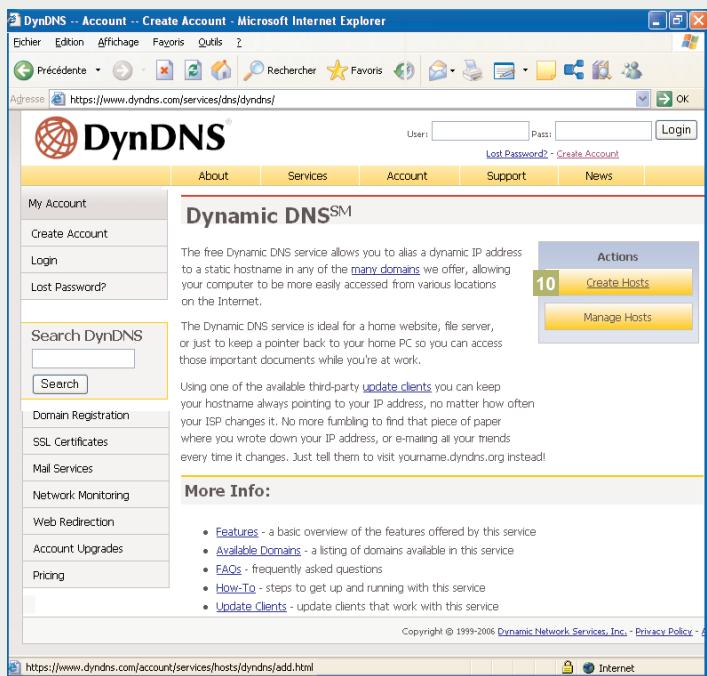The height and width of the screenshot is (676, 707).
Task: Open the many domains link
Action: click(x=385, y=269)
